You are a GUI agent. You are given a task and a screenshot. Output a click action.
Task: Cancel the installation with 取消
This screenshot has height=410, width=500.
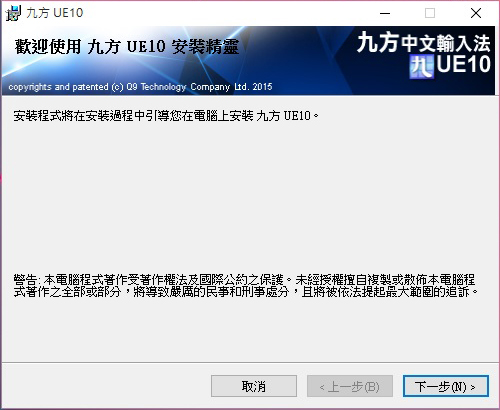click(x=254, y=386)
